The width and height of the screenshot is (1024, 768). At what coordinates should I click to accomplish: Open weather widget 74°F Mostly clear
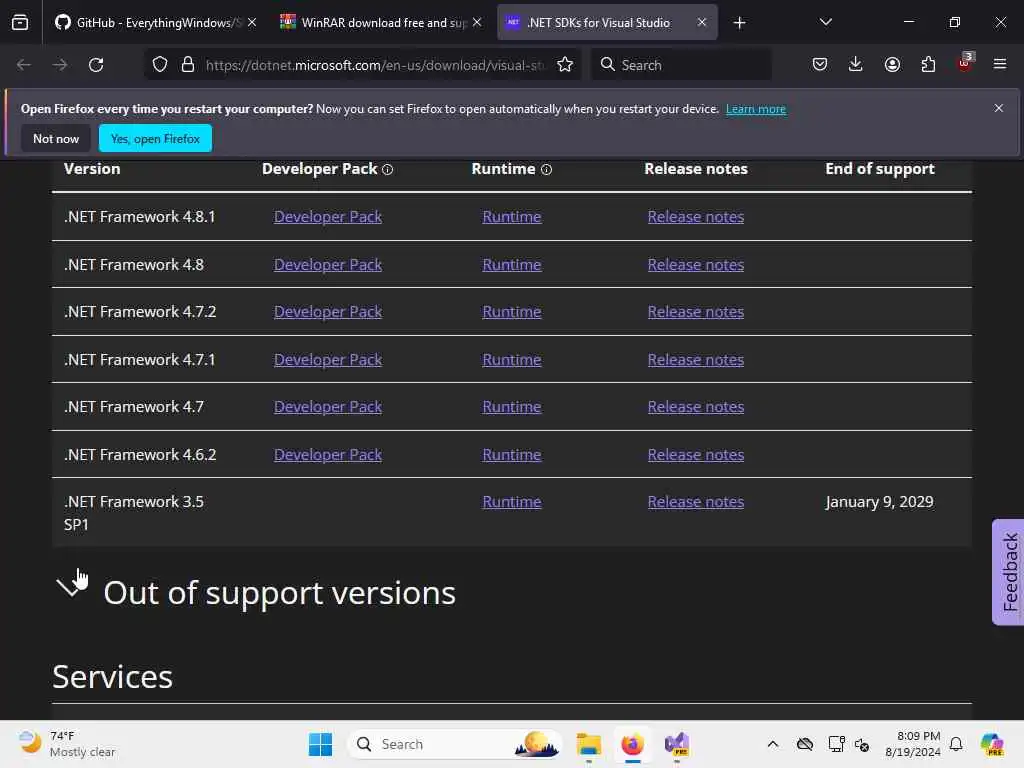click(x=67, y=744)
